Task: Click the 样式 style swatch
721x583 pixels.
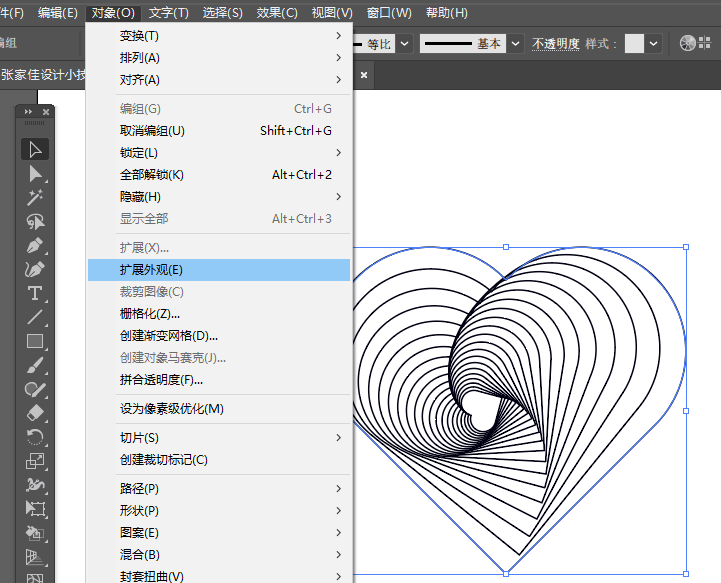Action: 634,44
